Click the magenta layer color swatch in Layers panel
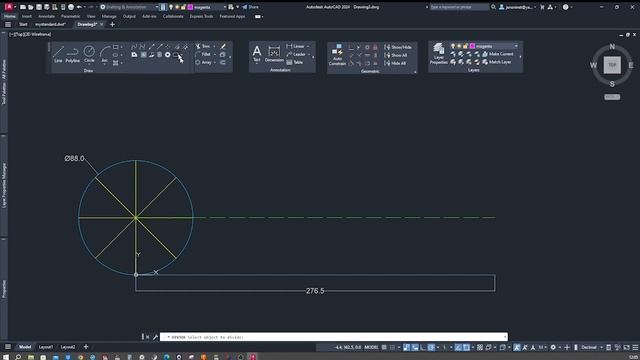 (472, 46)
